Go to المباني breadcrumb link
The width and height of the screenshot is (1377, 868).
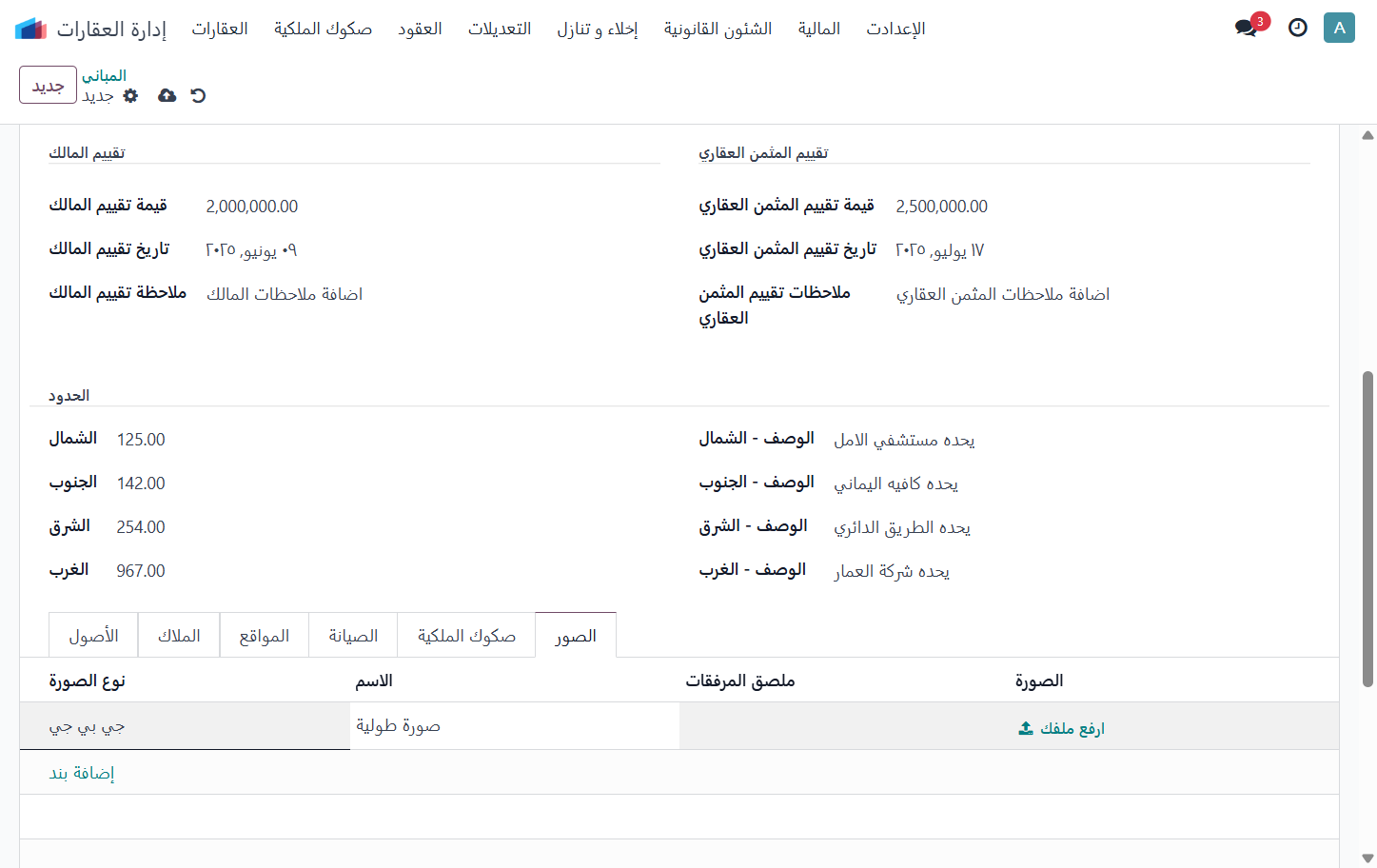click(104, 75)
